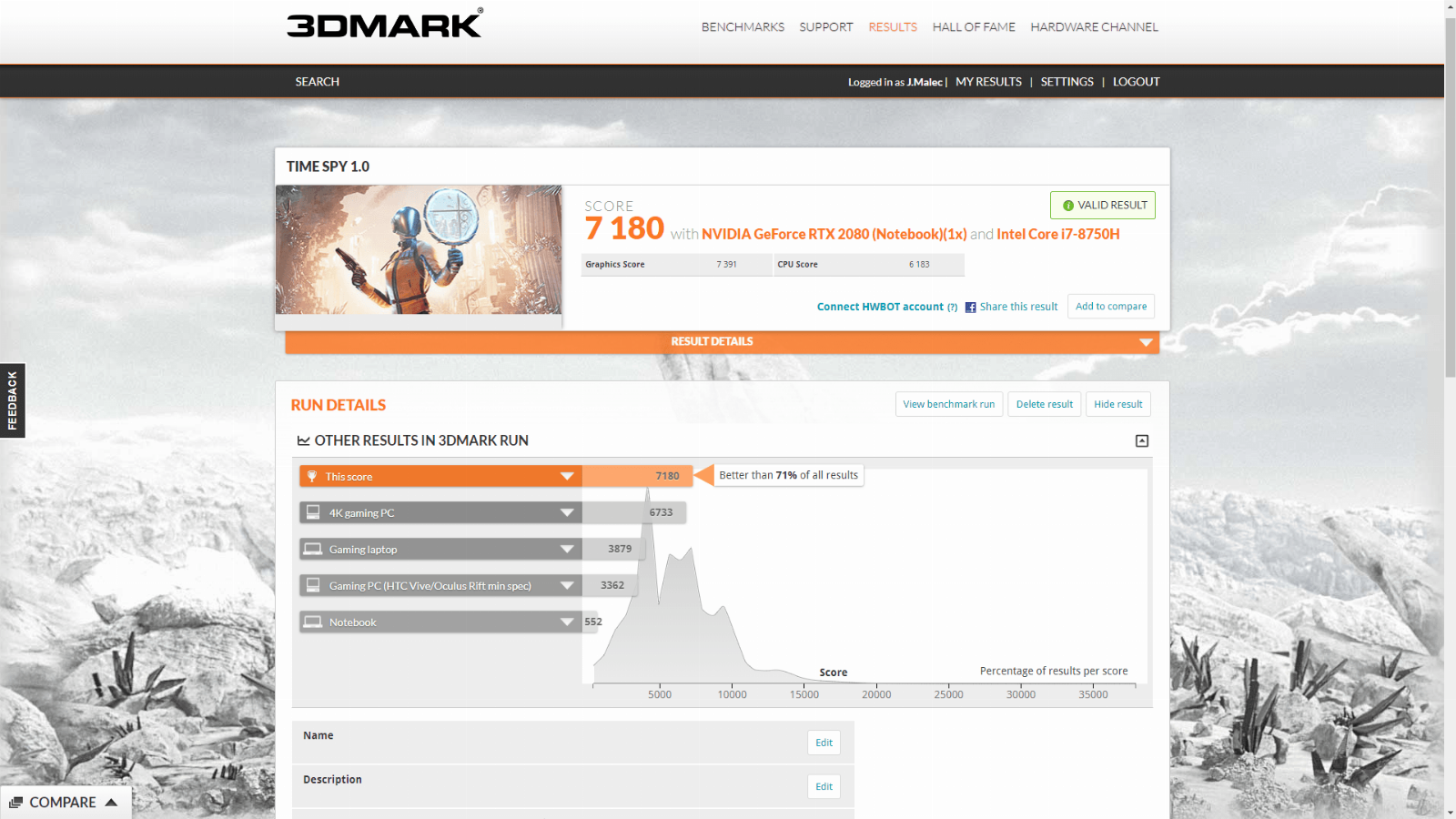Click CPU Score value 6 183
The width and height of the screenshot is (1456, 819).
click(x=919, y=265)
